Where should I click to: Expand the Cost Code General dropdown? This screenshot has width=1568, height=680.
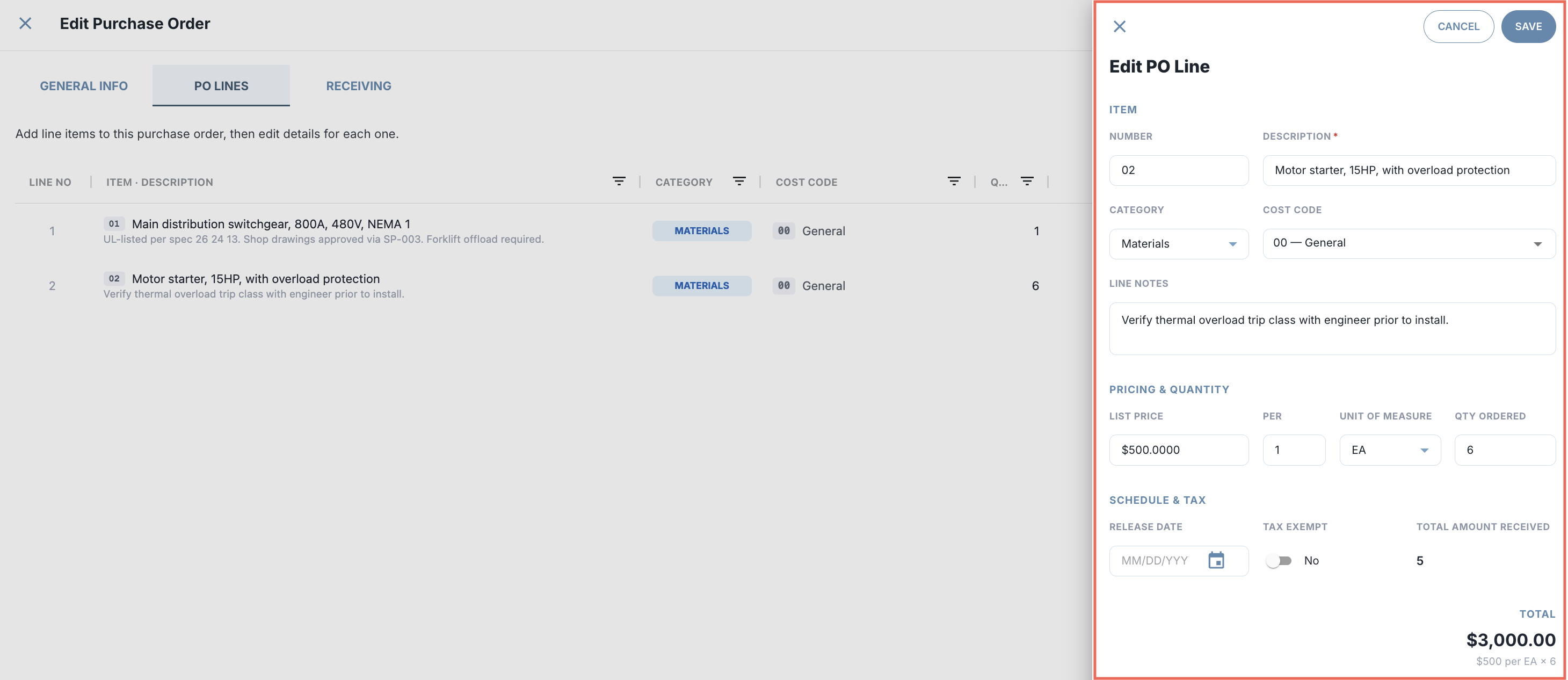point(1409,243)
